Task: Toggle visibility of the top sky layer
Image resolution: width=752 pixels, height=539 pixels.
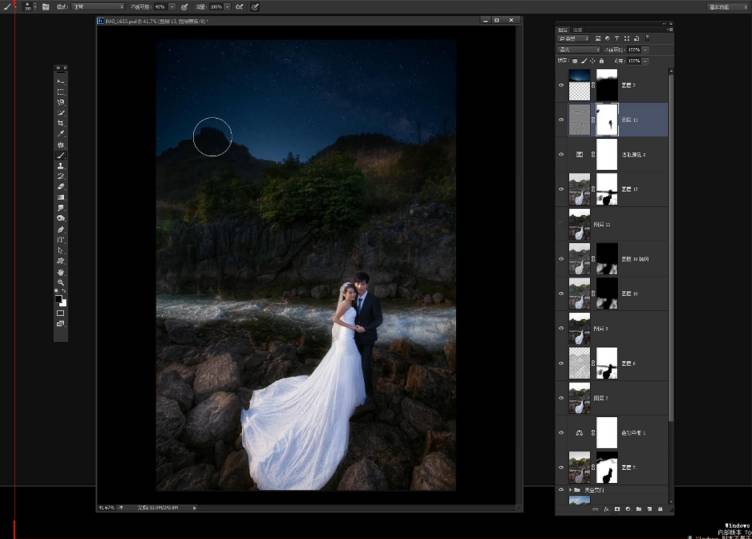Action: (x=560, y=87)
